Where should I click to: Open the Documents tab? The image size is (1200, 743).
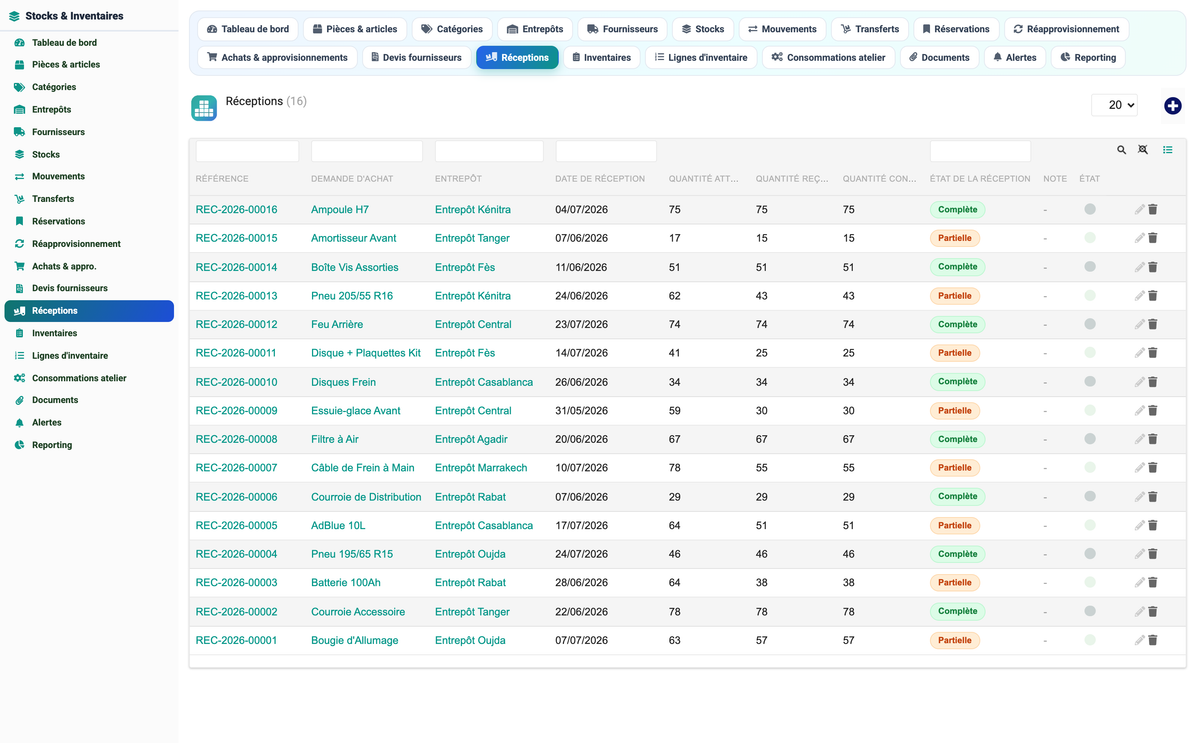(x=939, y=58)
